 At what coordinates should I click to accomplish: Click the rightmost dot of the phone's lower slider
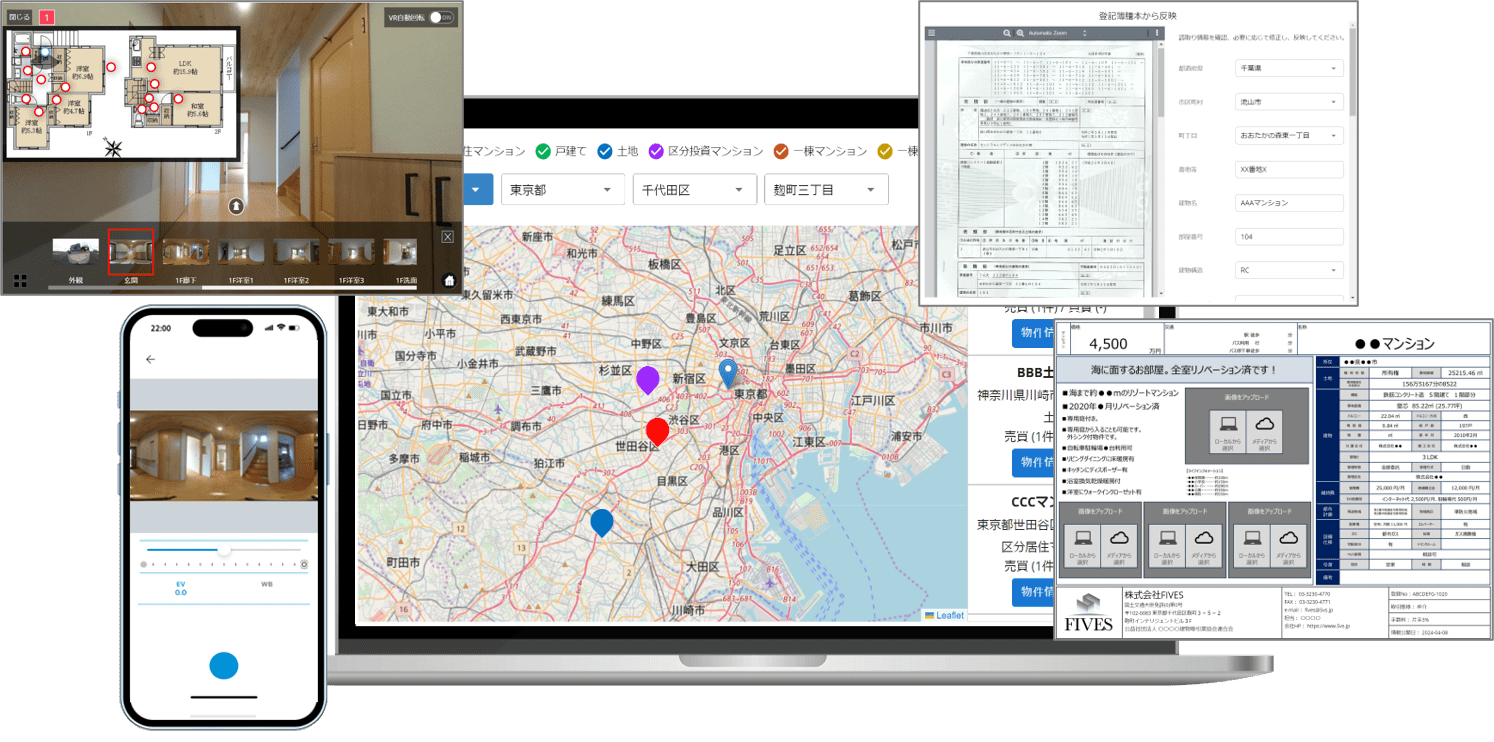click(x=304, y=564)
